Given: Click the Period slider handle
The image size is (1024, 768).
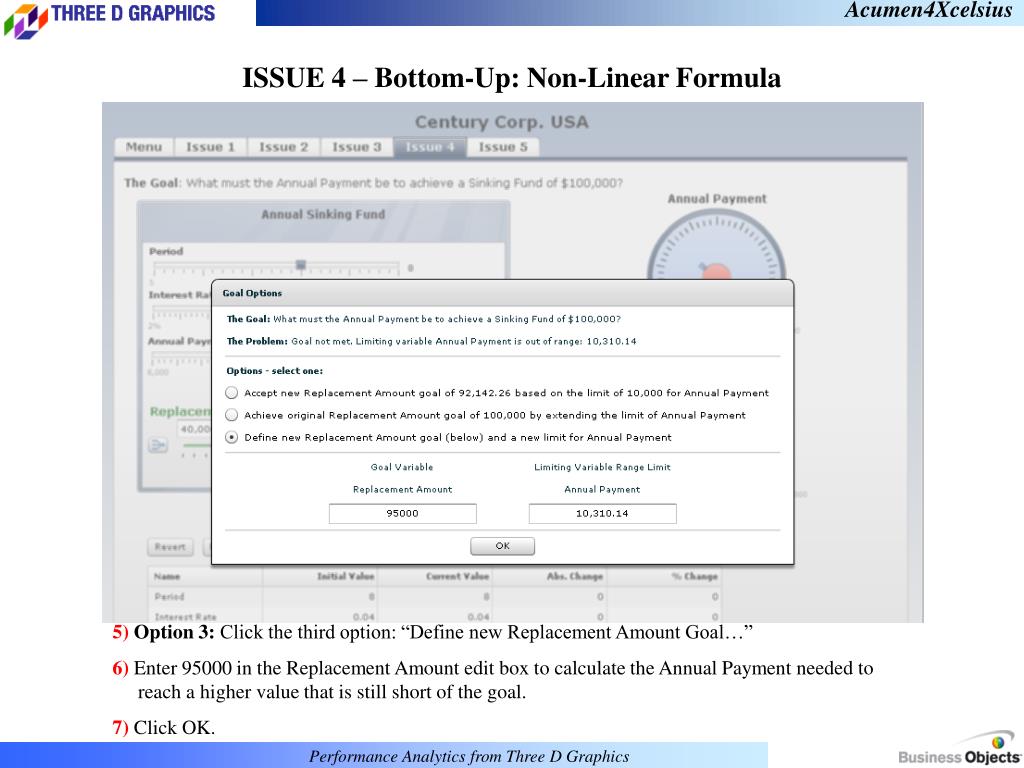Looking at the screenshot, I should (300, 264).
